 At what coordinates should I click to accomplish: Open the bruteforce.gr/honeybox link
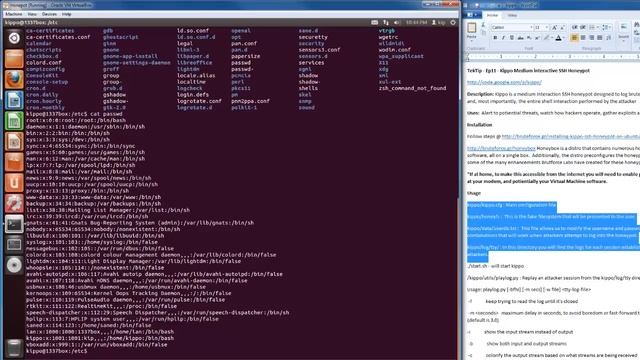point(501,148)
